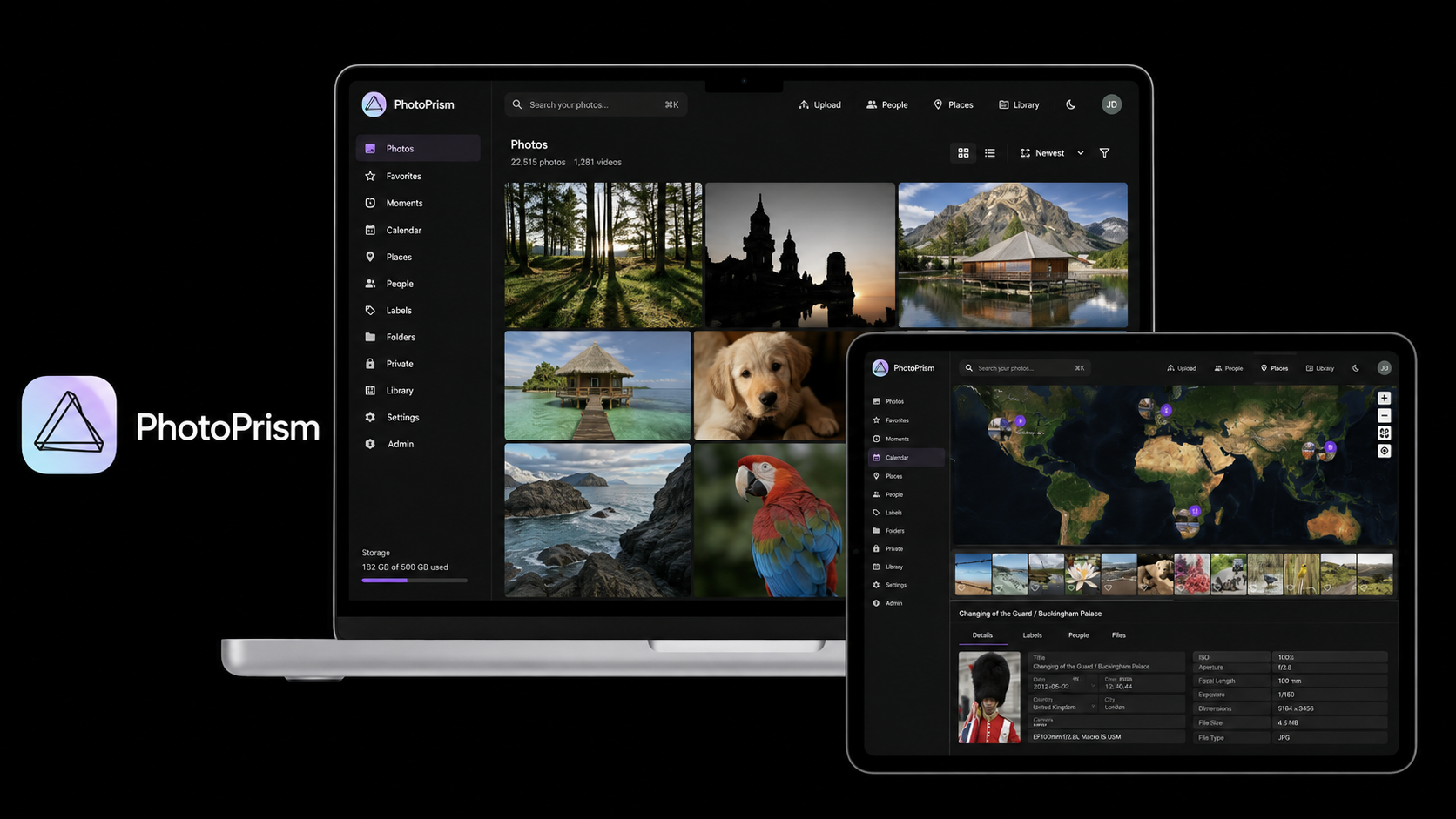Image resolution: width=1456 pixels, height=819 pixels.
Task: Select Calendar in the tablet sidebar
Action: [906, 458]
